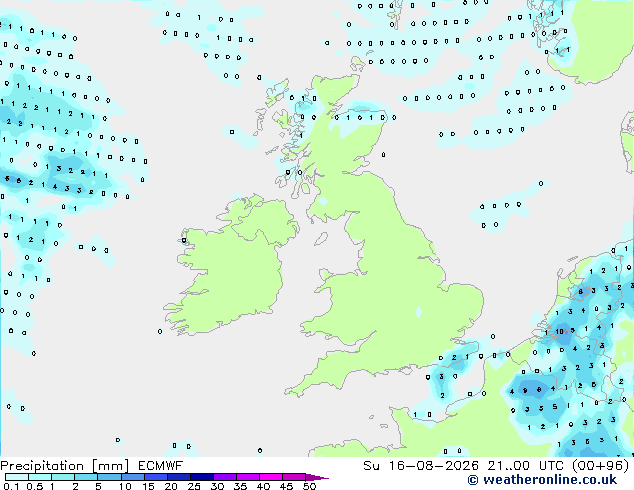Screen dimensions: 634x490
Task: Click the 'Precipitation [mm]' title text
Action: [x=65, y=466]
